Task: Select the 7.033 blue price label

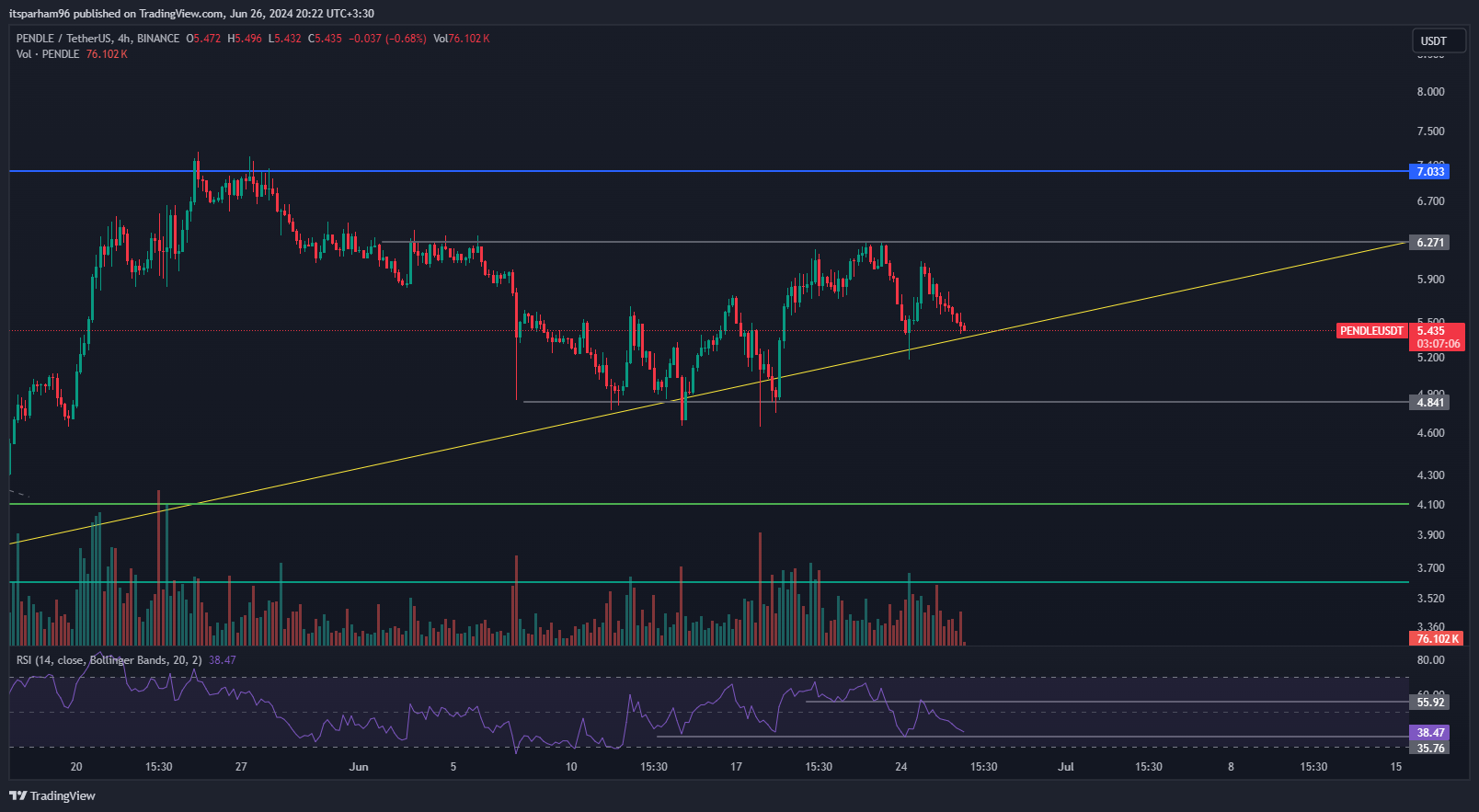Action: click(1429, 172)
